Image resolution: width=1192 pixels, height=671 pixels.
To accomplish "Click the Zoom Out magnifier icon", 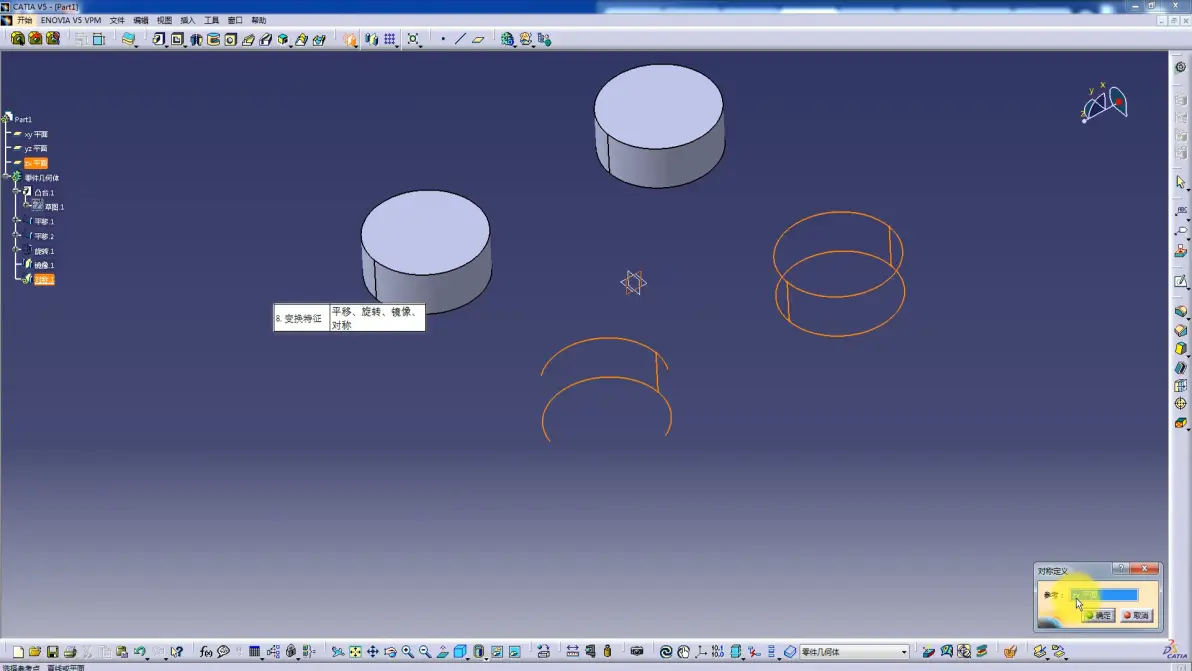I will 425,652.
